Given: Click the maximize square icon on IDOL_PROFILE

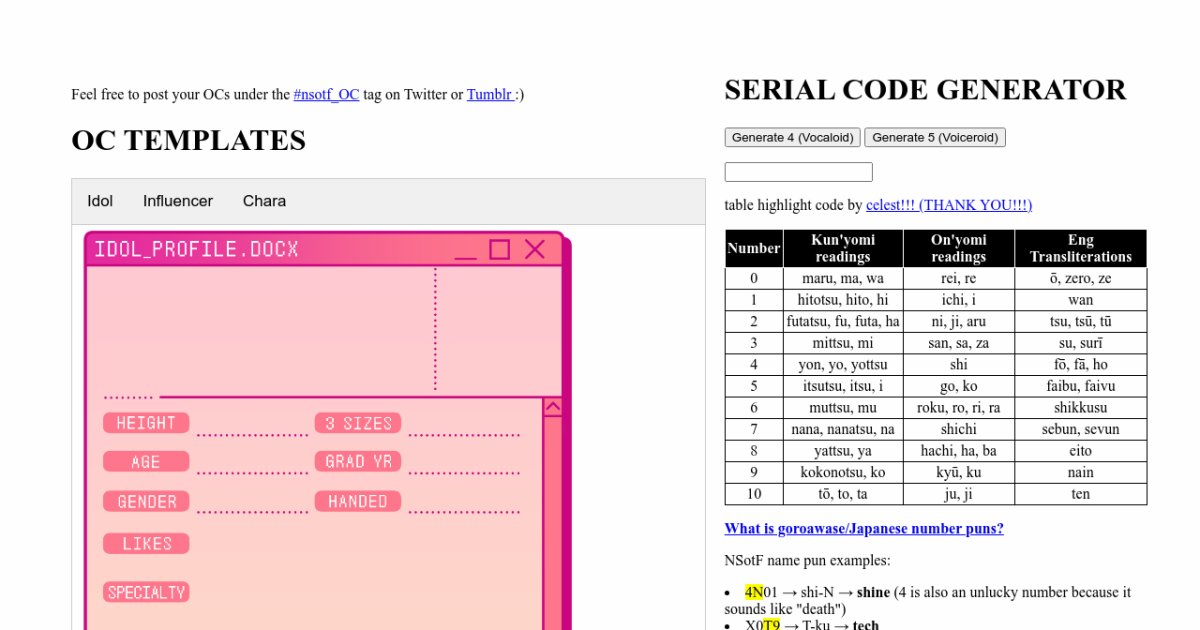Looking at the screenshot, I should coord(499,249).
